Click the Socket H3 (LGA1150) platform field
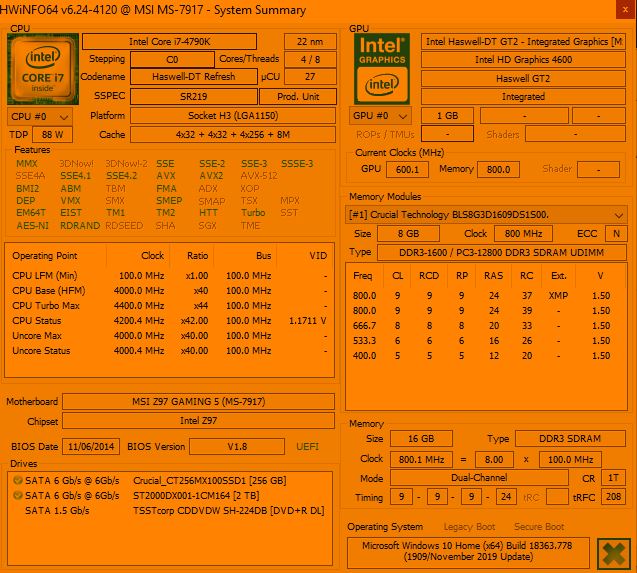The width and height of the screenshot is (637, 573). point(233,116)
